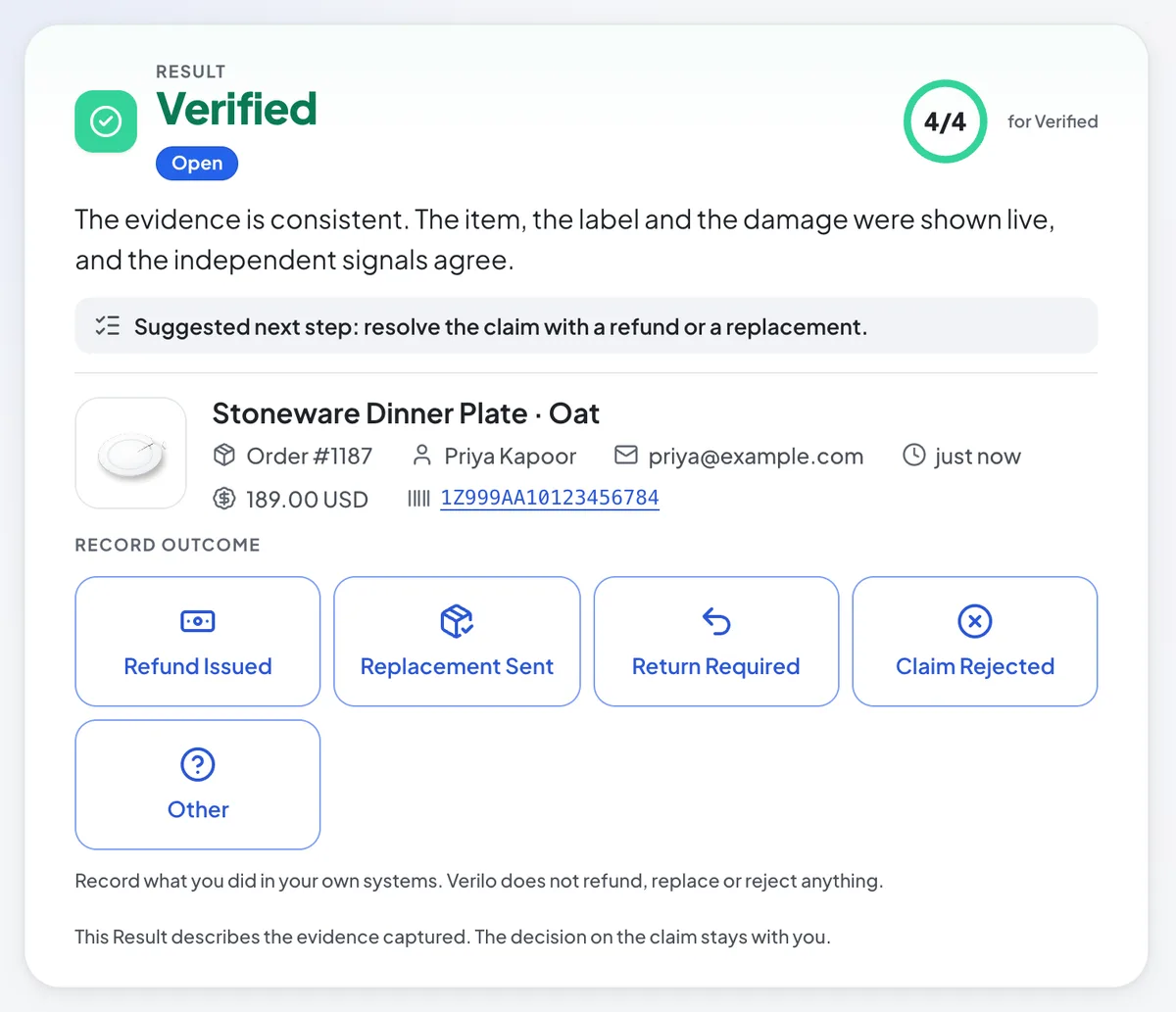Record outcome as Return Required
The image size is (1176, 1012).
pos(716,642)
